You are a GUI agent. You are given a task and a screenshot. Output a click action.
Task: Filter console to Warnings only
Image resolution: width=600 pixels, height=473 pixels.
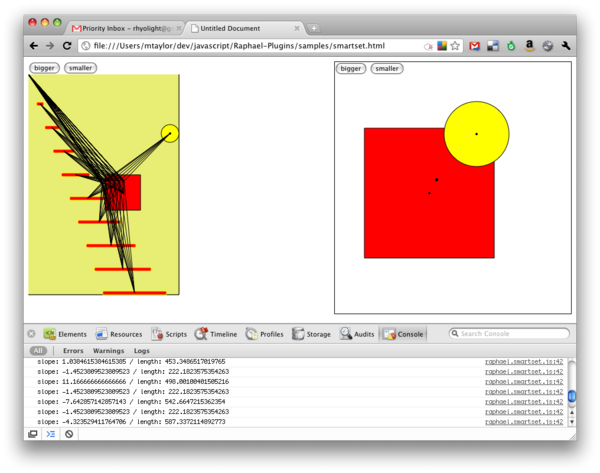point(108,351)
